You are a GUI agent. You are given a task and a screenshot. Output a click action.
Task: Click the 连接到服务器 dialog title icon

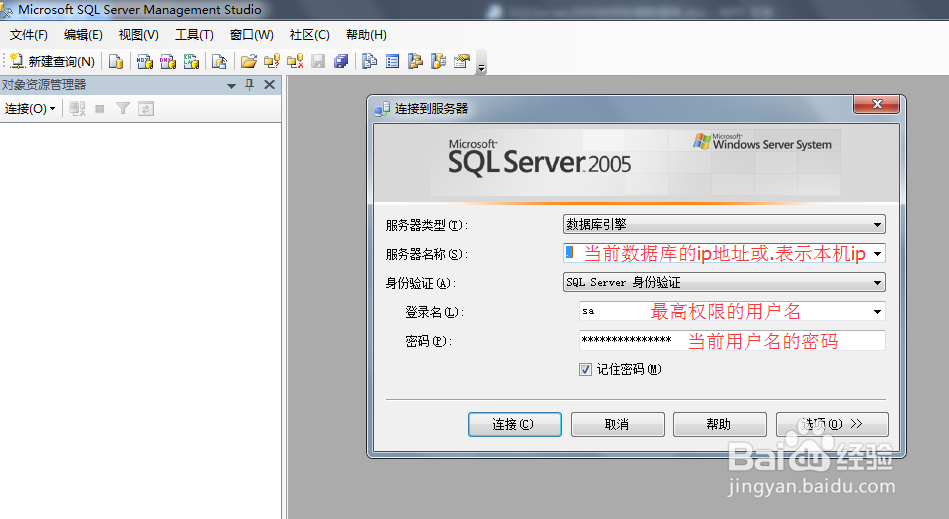point(382,109)
